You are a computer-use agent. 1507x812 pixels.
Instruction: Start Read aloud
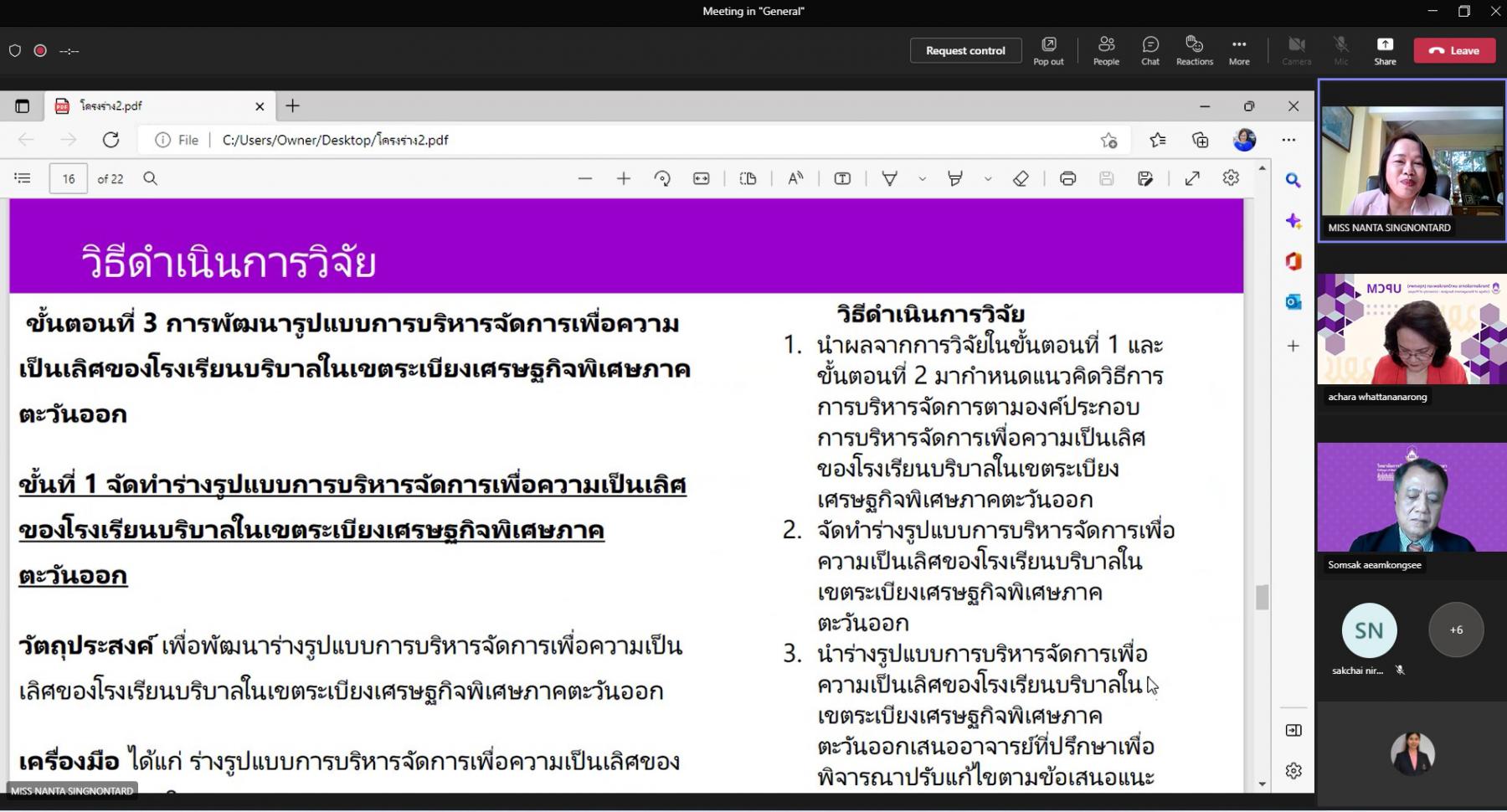click(795, 178)
